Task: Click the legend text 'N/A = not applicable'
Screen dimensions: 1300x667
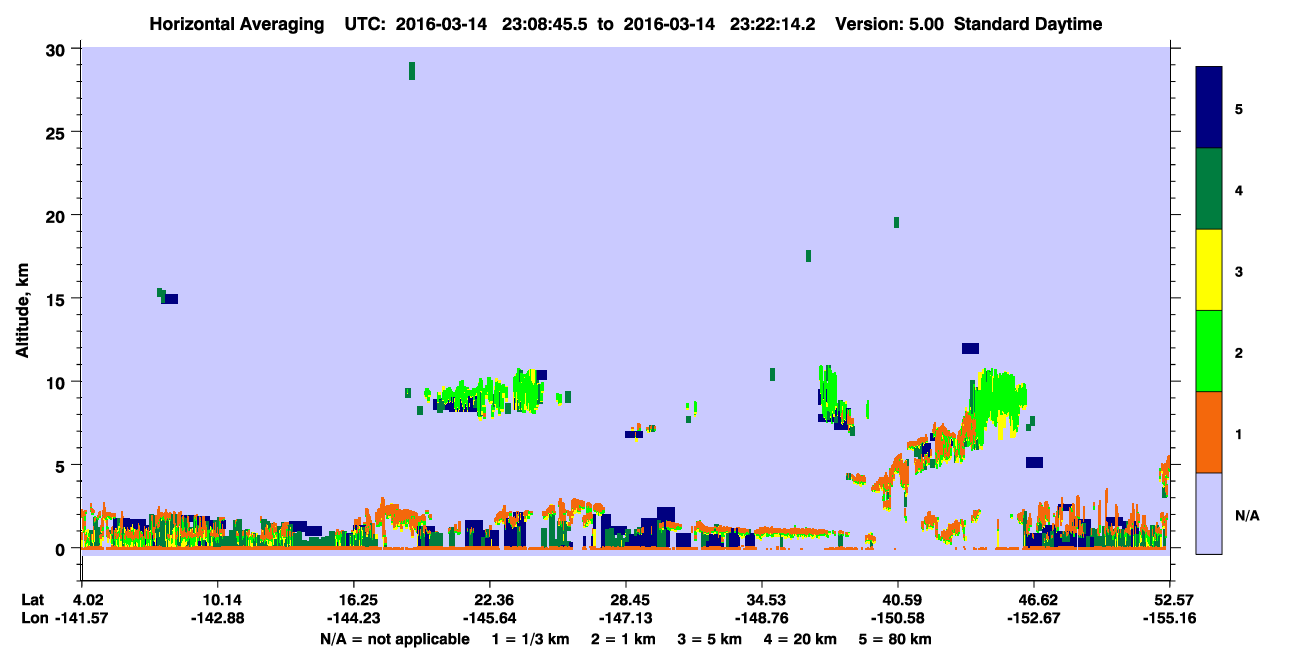Action: coord(394,639)
